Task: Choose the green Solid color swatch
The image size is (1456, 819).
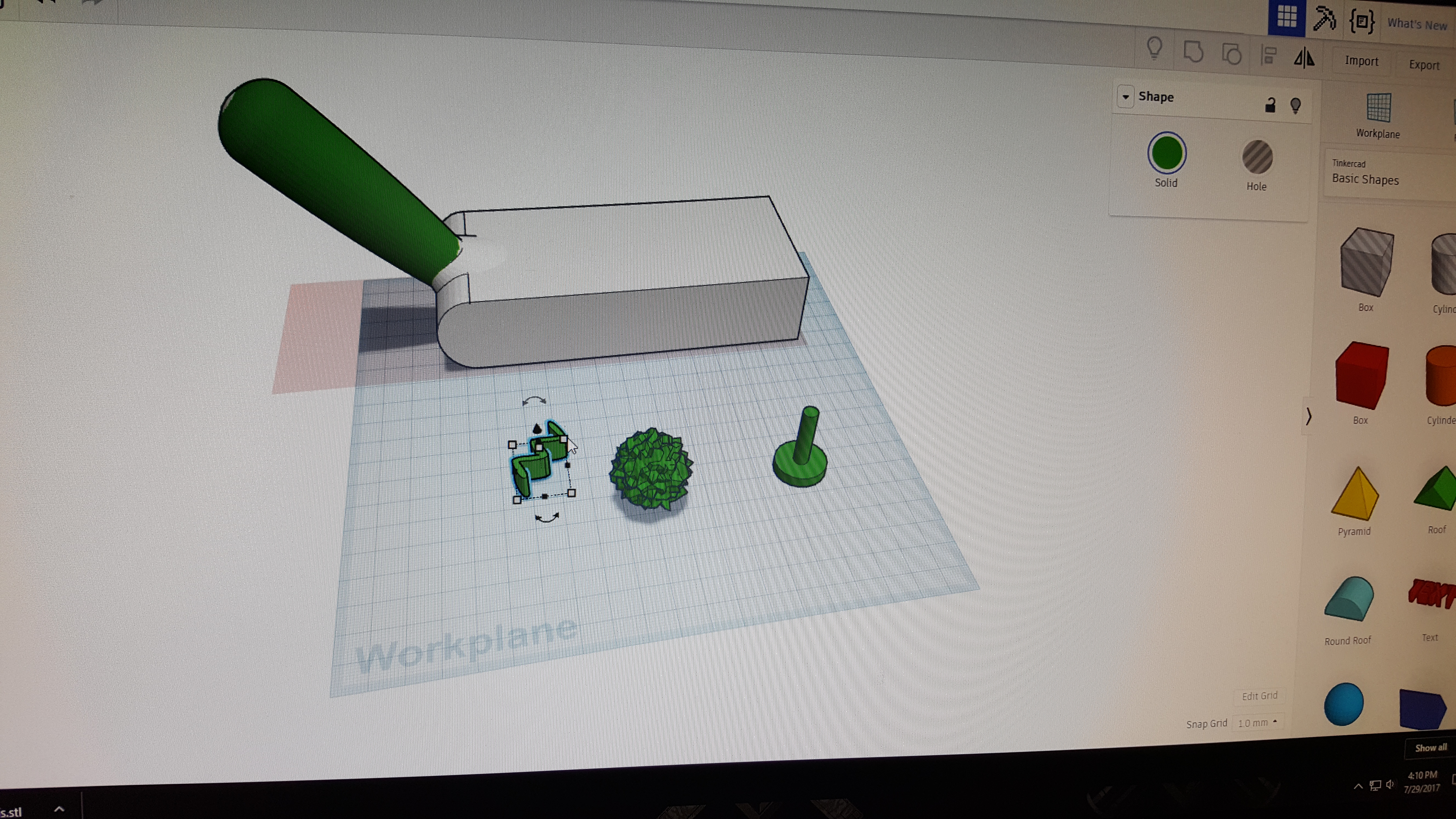Action: click(1167, 153)
